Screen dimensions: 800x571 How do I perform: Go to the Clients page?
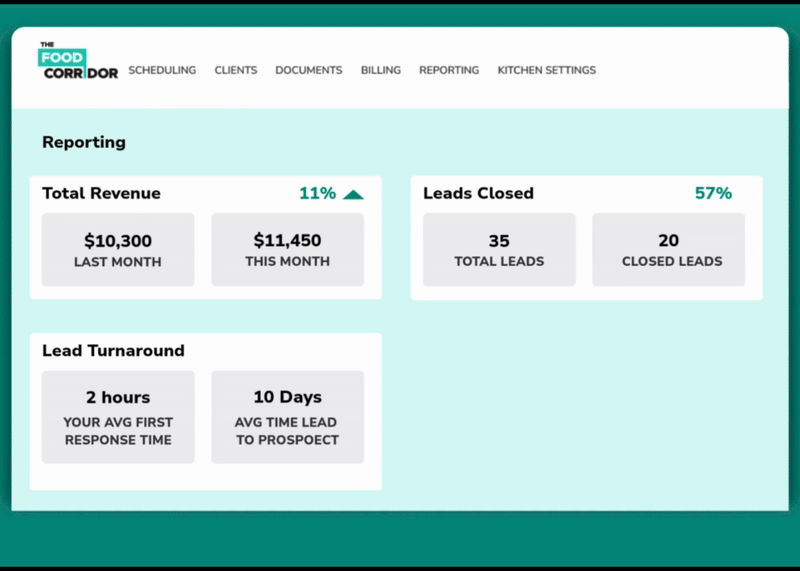[x=236, y=71]
